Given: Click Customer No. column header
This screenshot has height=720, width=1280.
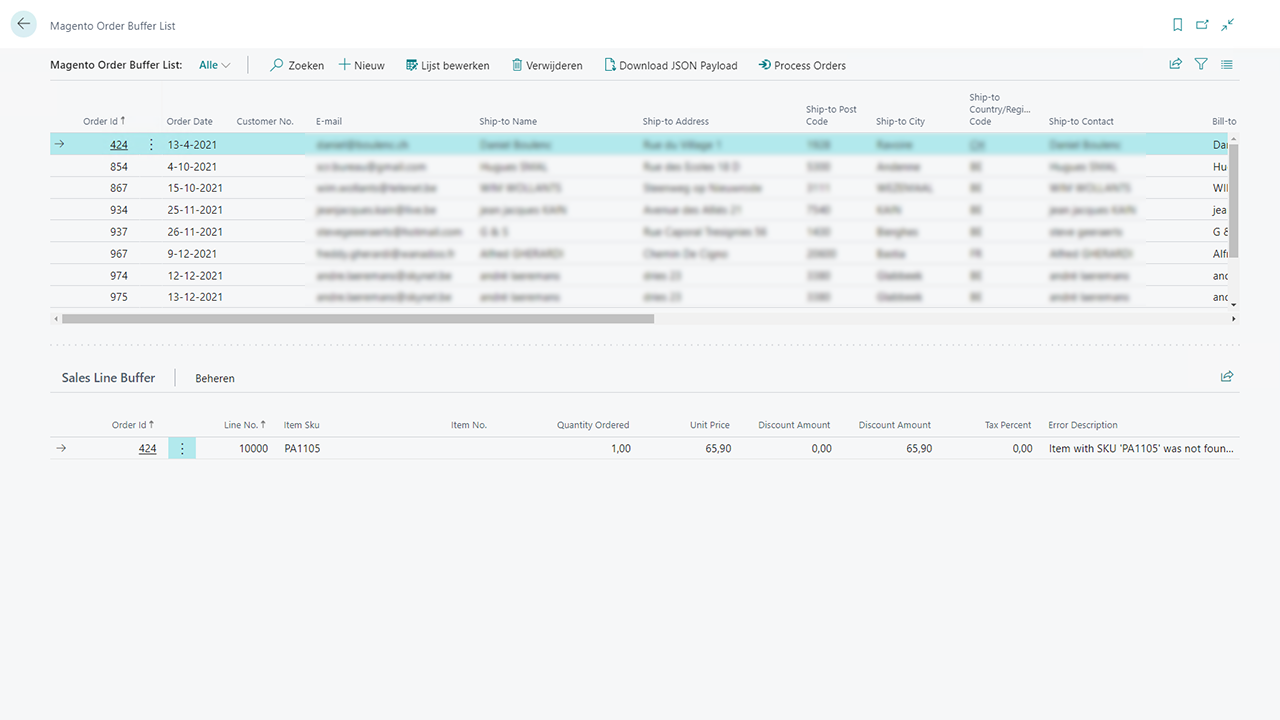Looking at the screenshot, I should pos(265,121).
